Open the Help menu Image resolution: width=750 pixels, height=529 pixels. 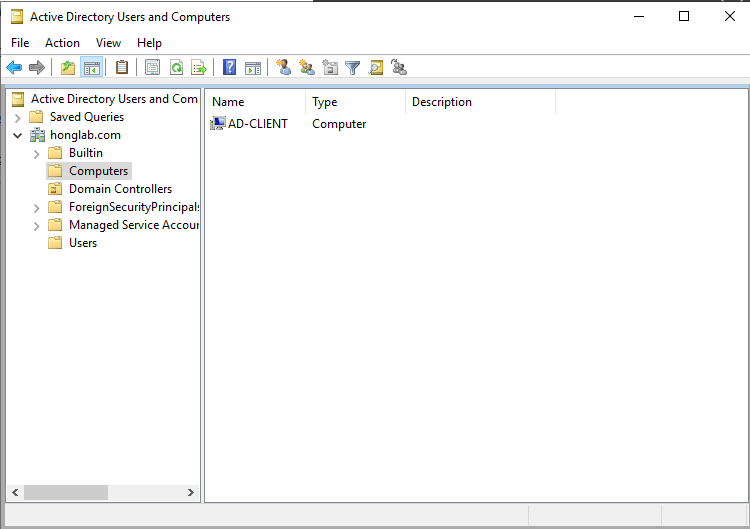click(x=149, y=43)
